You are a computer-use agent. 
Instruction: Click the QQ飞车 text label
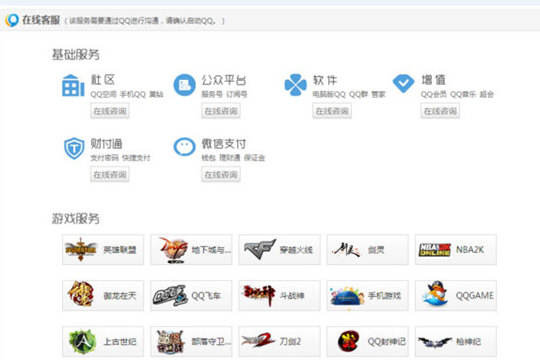[206, 296]
